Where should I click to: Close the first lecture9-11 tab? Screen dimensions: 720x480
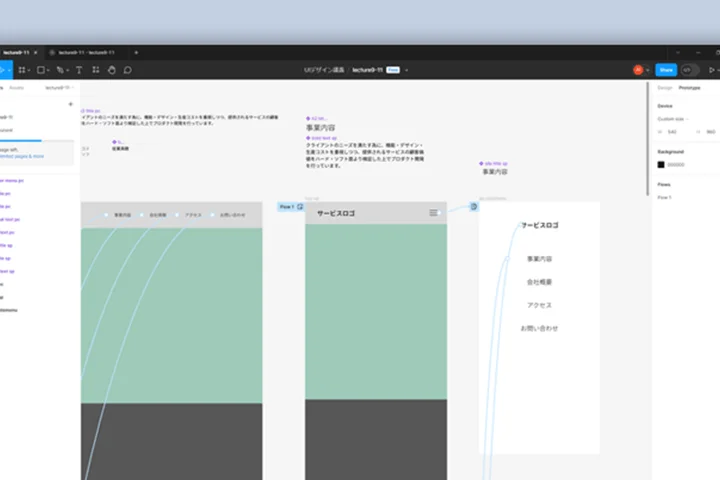pyautogui.click(x=36, y=52)
